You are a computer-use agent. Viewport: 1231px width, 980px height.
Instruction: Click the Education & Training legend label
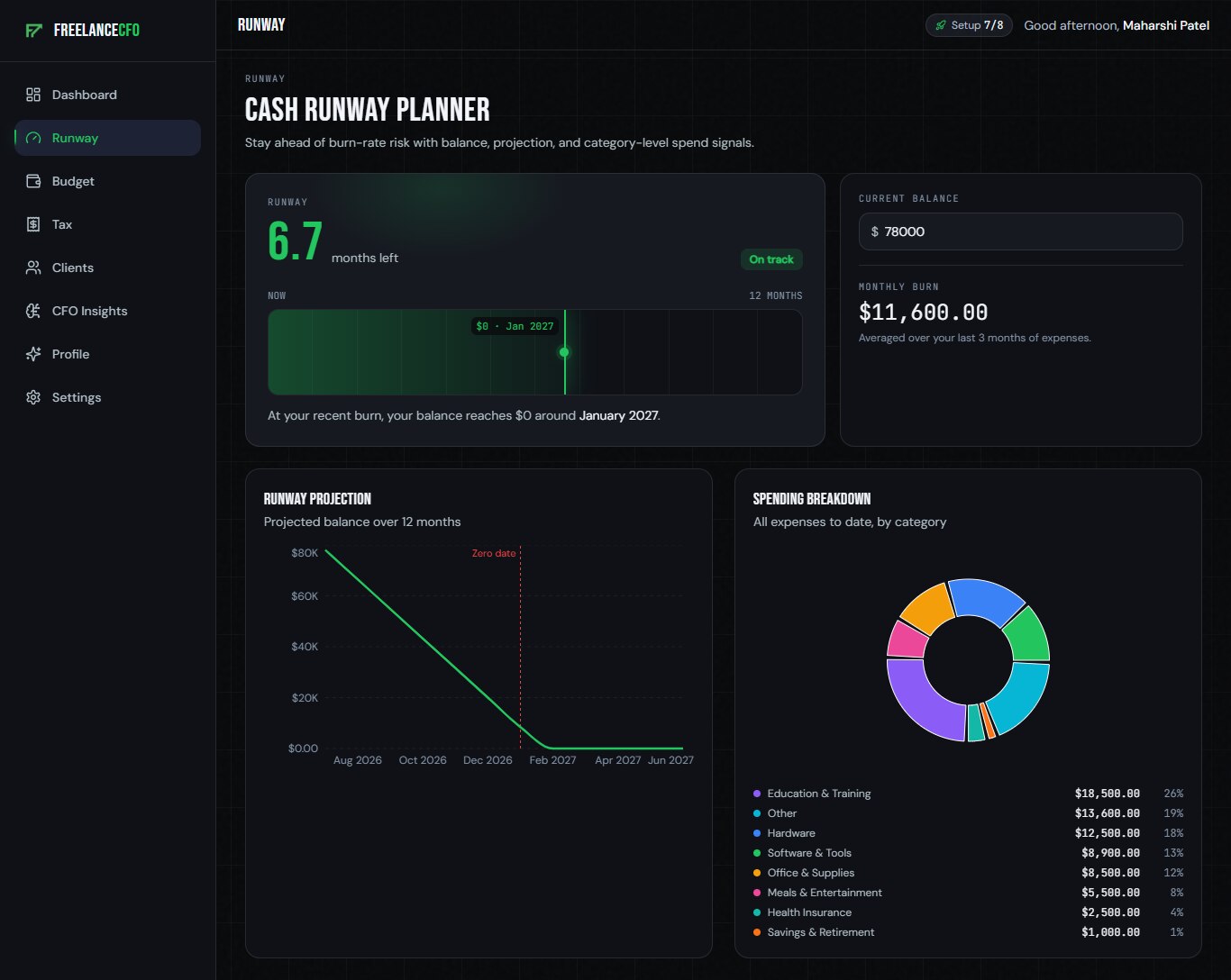coord(819,794)
